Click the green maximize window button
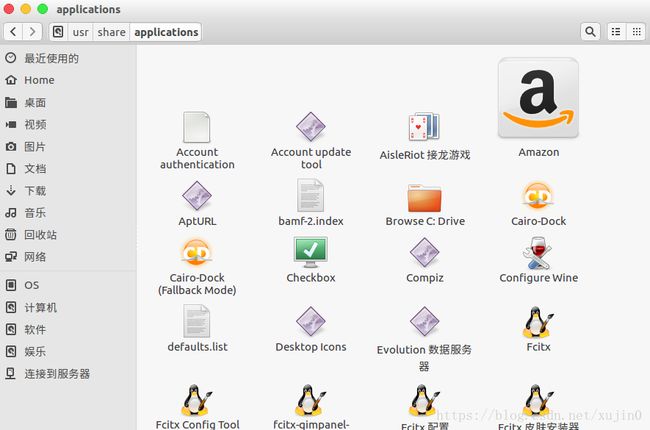650x430 pixels. [43, 9]
